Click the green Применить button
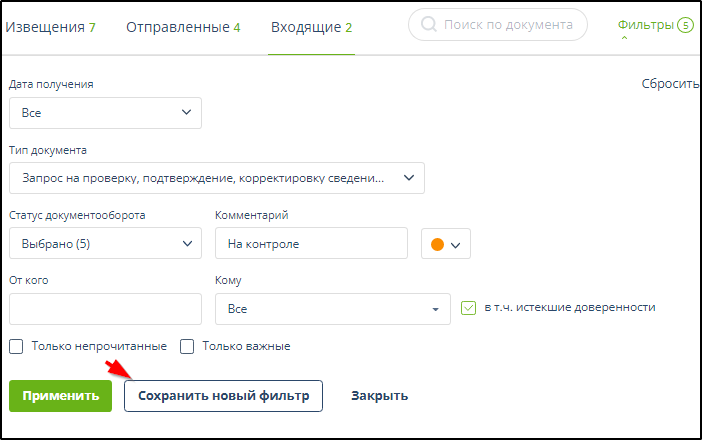This screenshot has width=702, height=440. [60, 395]
